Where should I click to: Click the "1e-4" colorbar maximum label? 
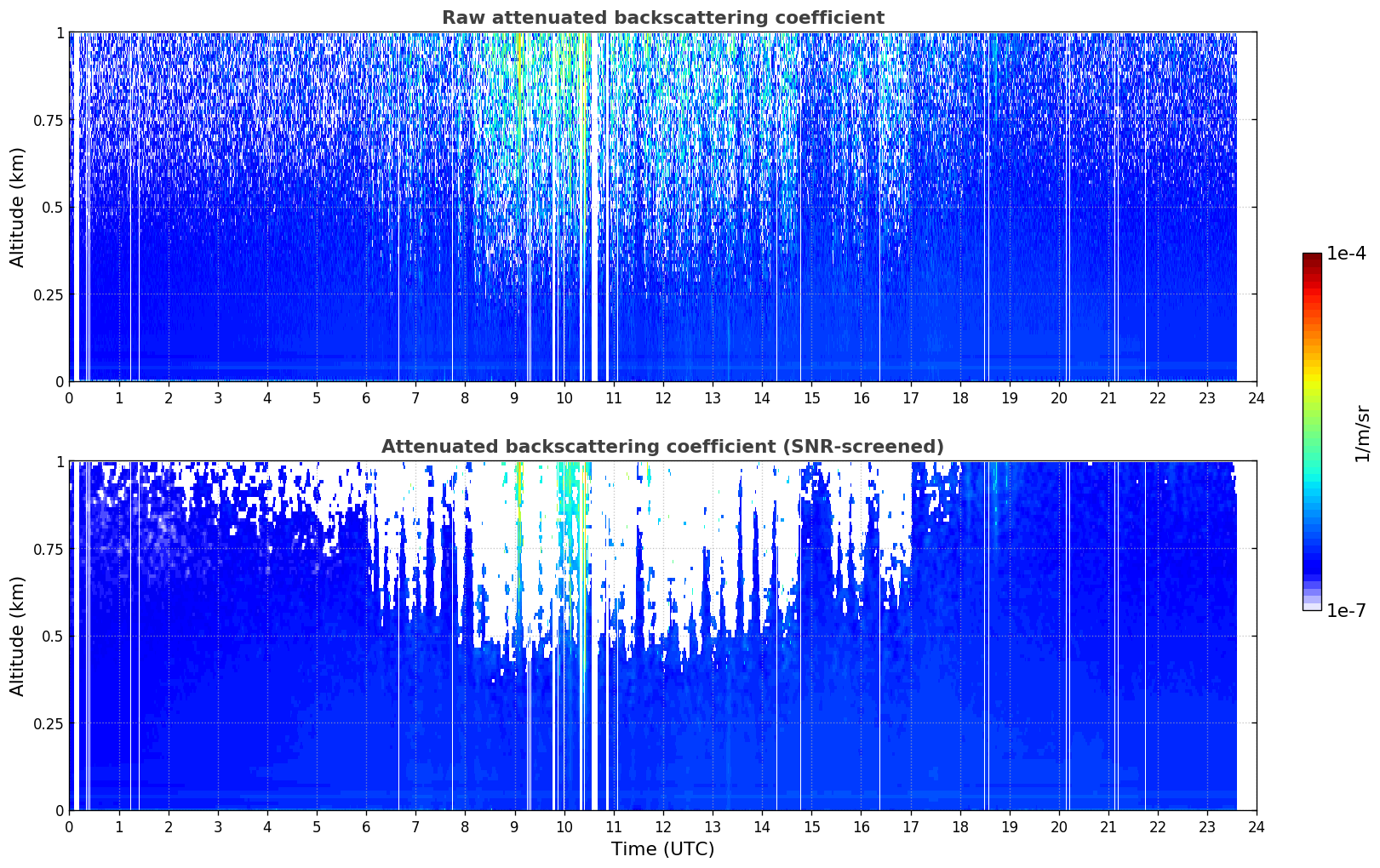(1346, 254)
